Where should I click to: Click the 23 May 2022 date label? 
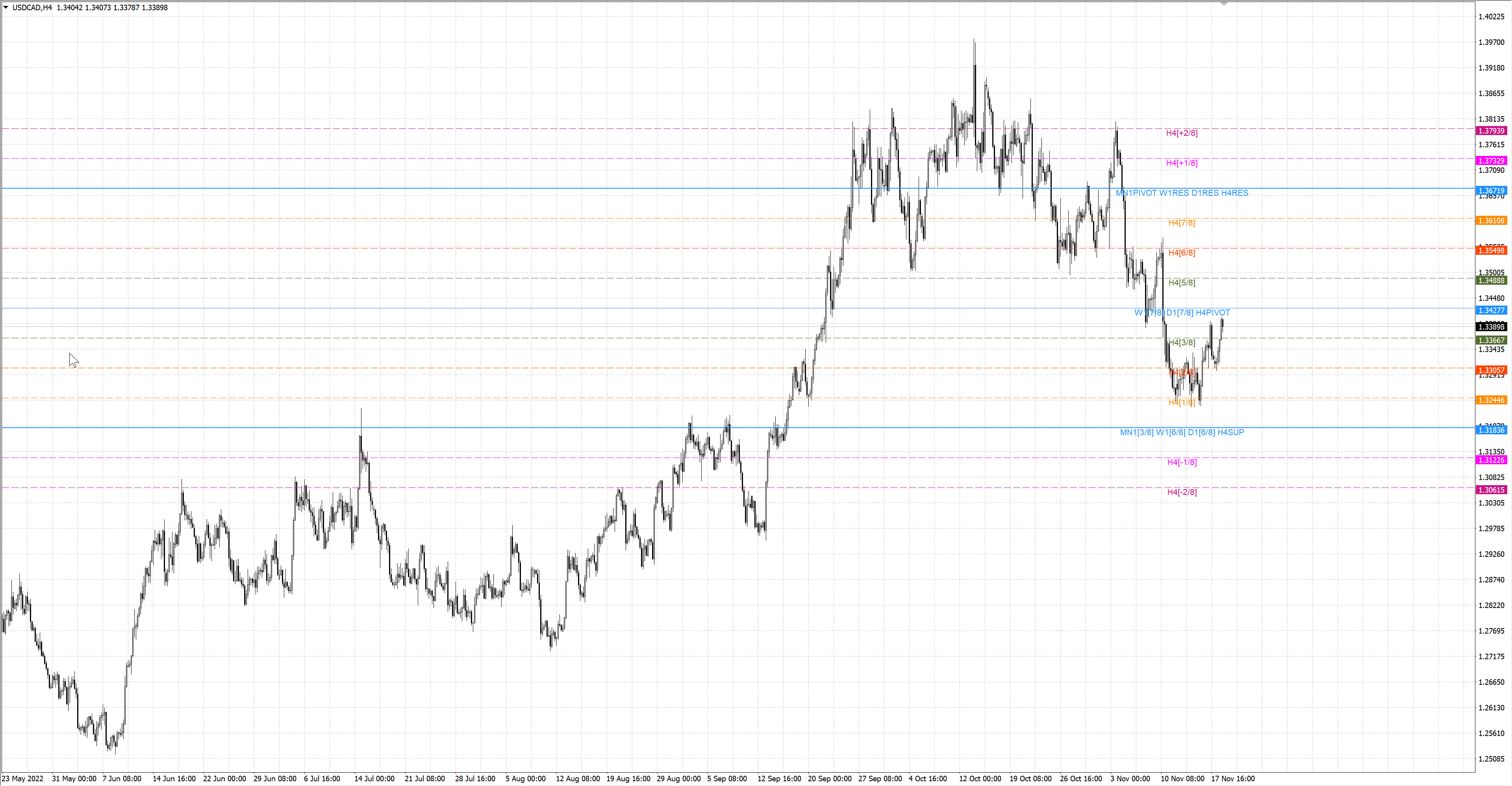[23, 779]
